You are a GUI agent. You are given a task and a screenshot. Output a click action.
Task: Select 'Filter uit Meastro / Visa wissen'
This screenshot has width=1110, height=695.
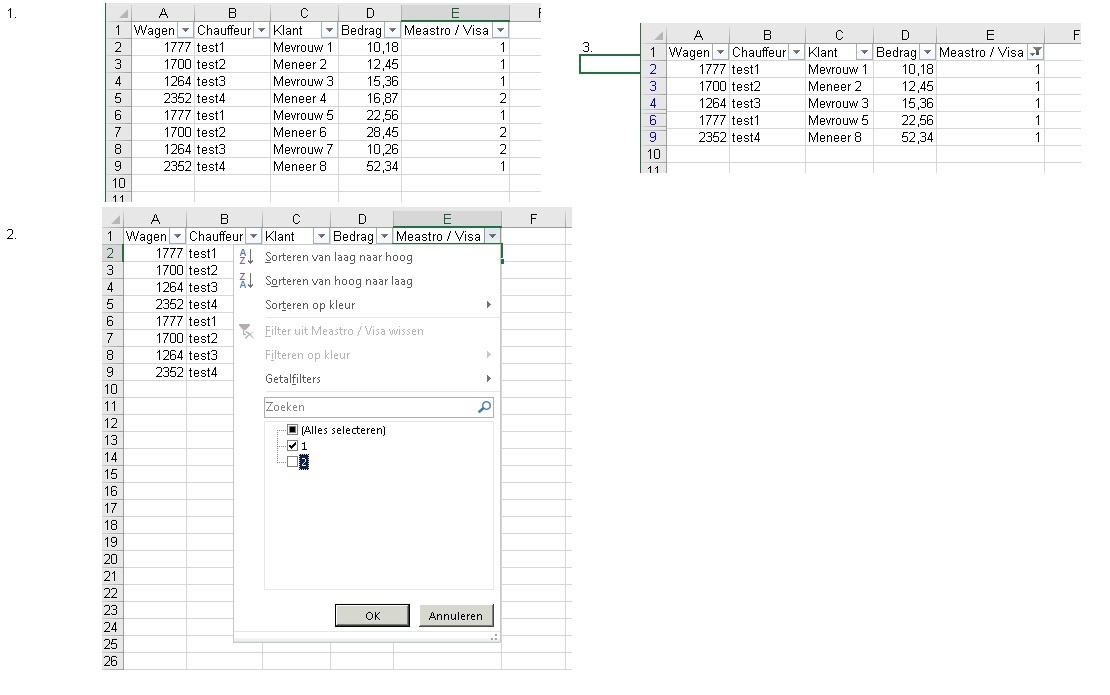point(344,331)
